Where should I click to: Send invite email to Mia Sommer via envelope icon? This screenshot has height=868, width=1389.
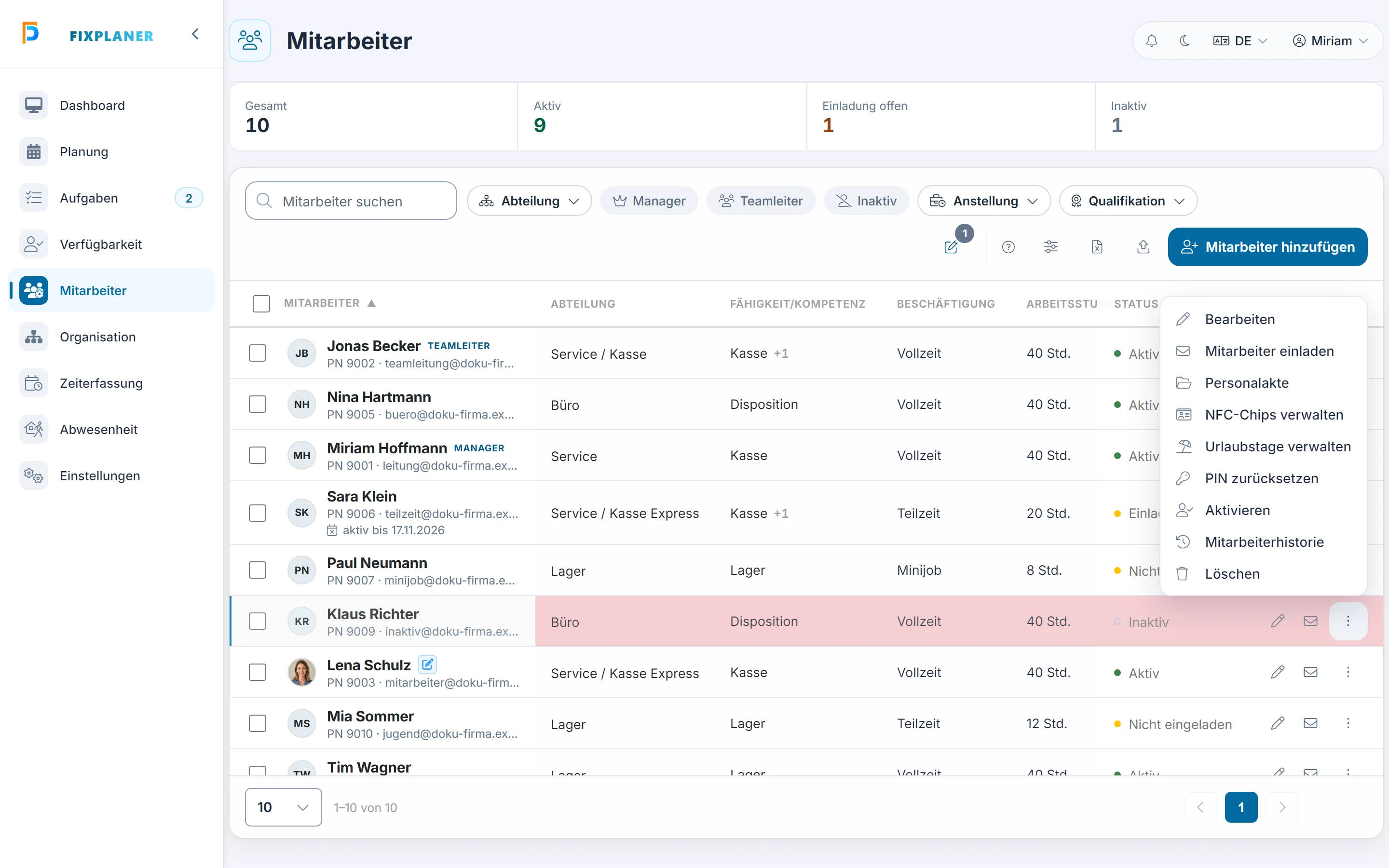coord(1310,723)
